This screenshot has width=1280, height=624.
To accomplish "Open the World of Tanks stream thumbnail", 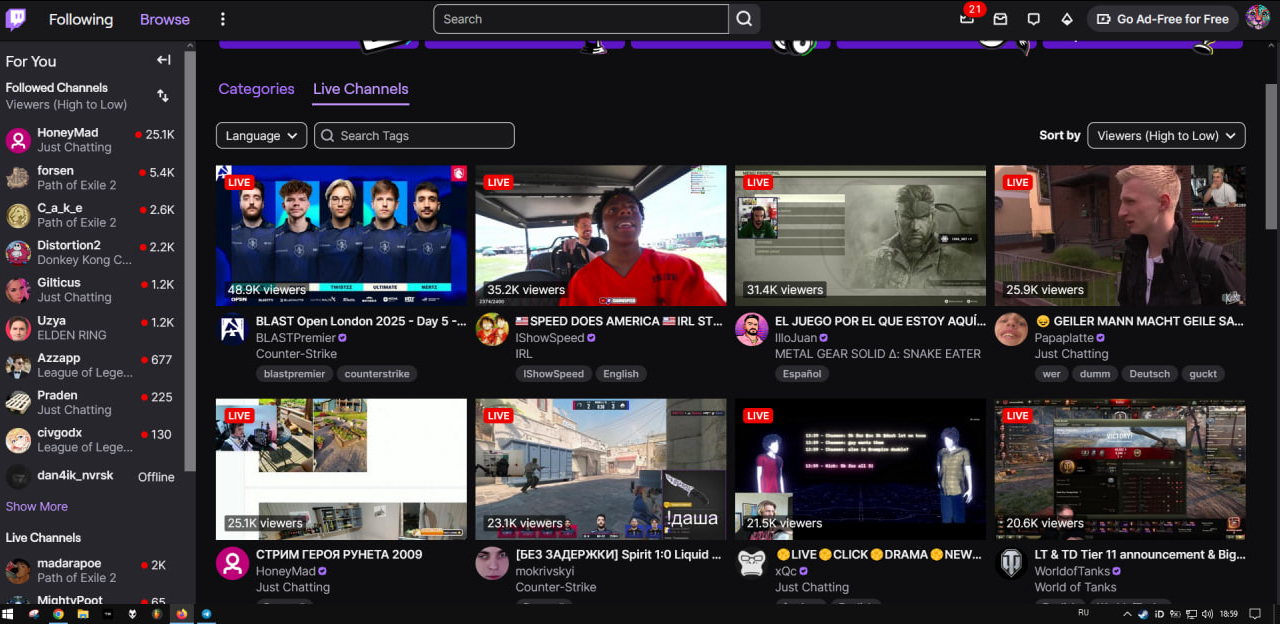I will point(1120,469).
